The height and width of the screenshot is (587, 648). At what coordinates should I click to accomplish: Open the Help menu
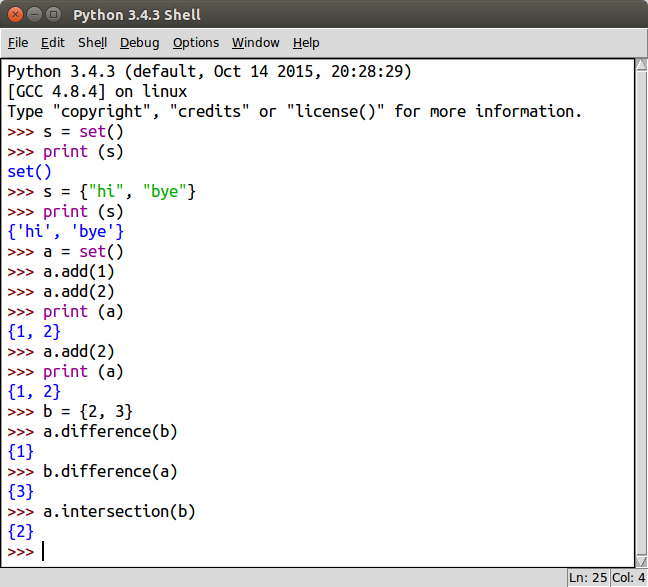point(306,42)
